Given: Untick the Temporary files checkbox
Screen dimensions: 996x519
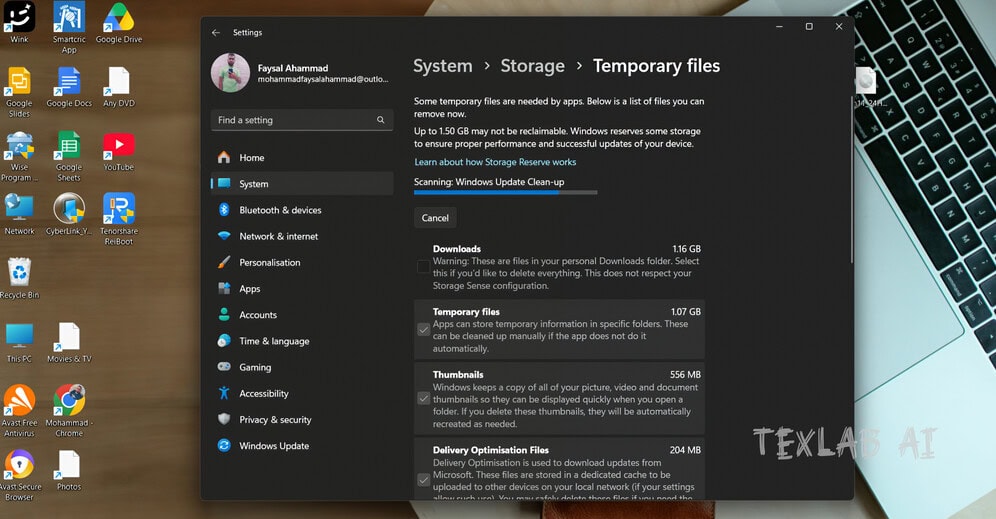Looking at the screenshot, I should coord(423,330).
